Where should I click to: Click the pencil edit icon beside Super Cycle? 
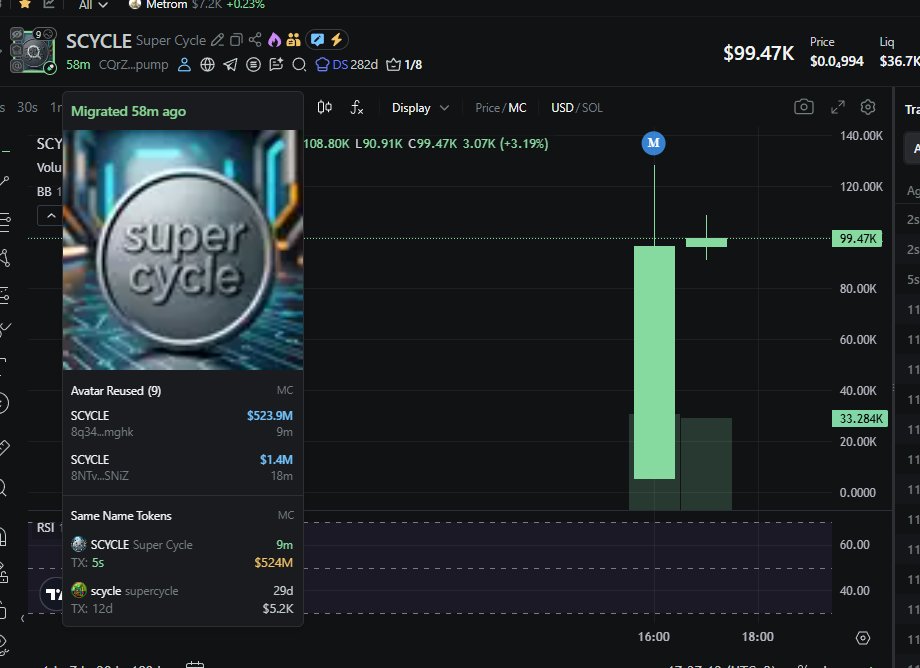pyautogui.click(x=217, y=41)
